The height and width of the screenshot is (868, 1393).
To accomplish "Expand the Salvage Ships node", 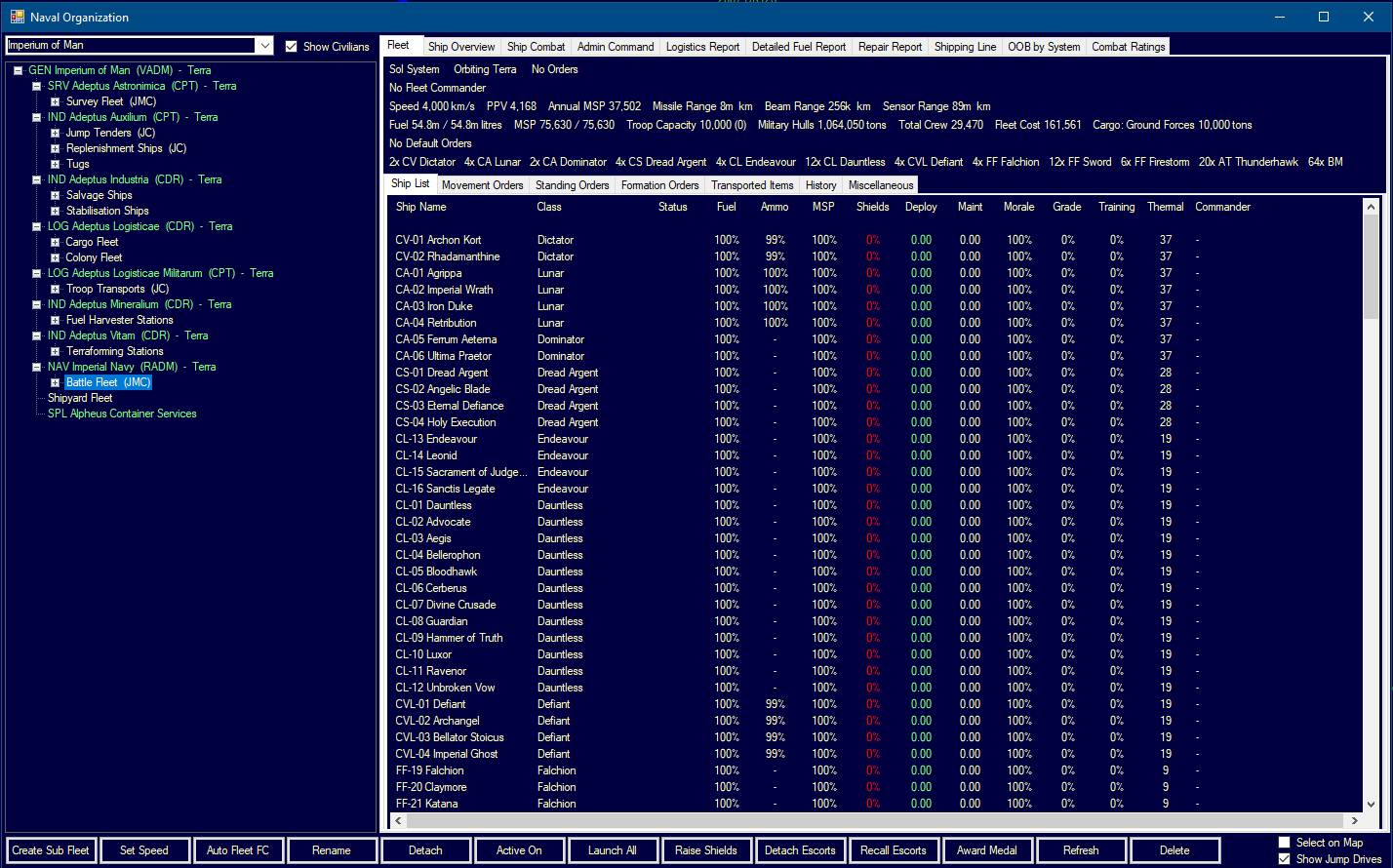I will [56, 195].
